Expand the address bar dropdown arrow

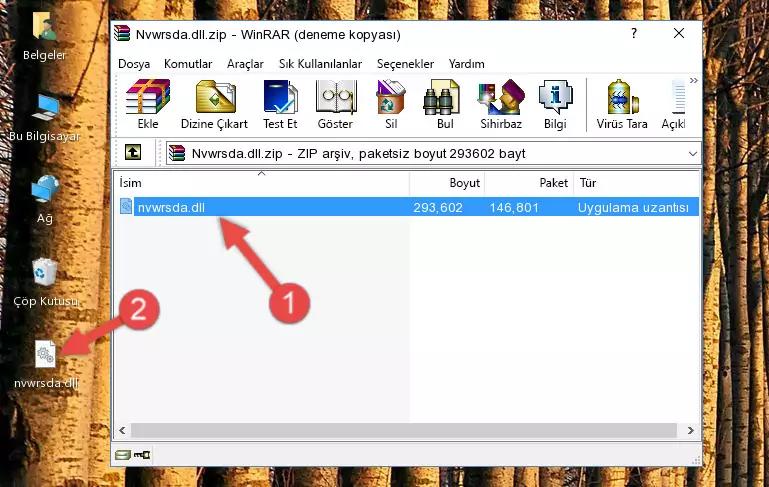692,154
